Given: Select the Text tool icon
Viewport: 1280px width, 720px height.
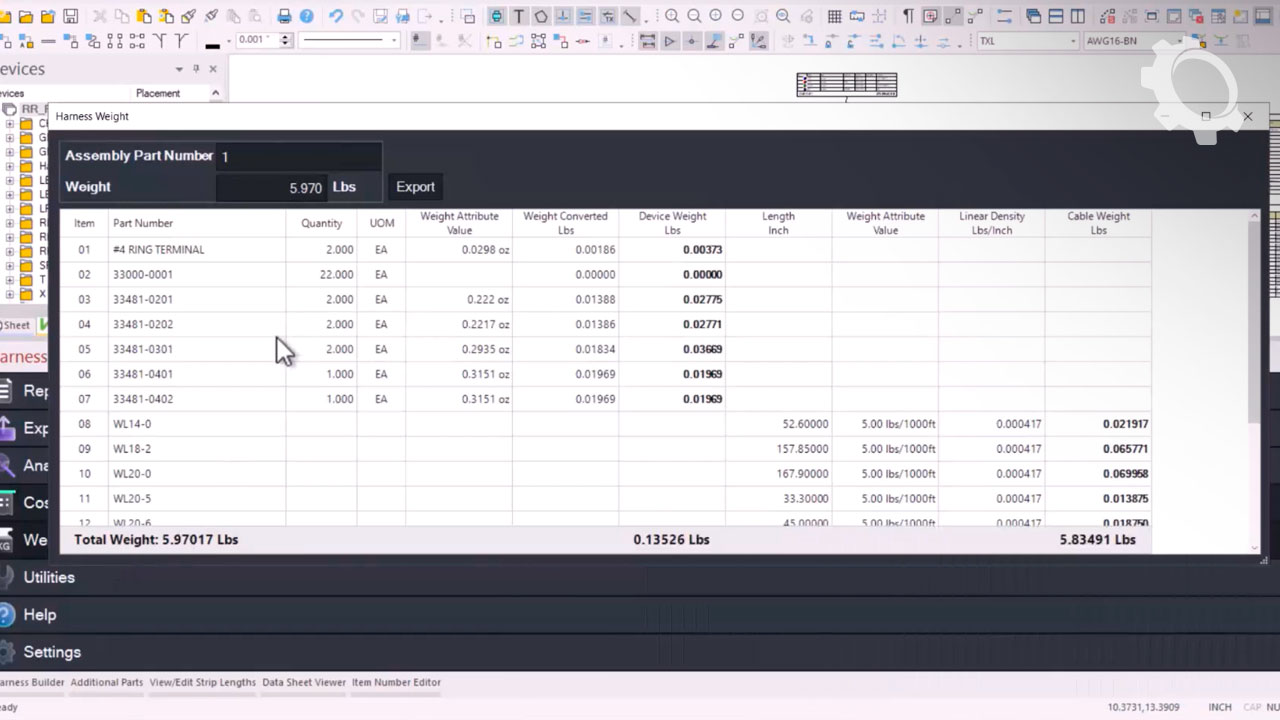Looking at the screenshot, I should pyautogui.click(x=519, y=16).
